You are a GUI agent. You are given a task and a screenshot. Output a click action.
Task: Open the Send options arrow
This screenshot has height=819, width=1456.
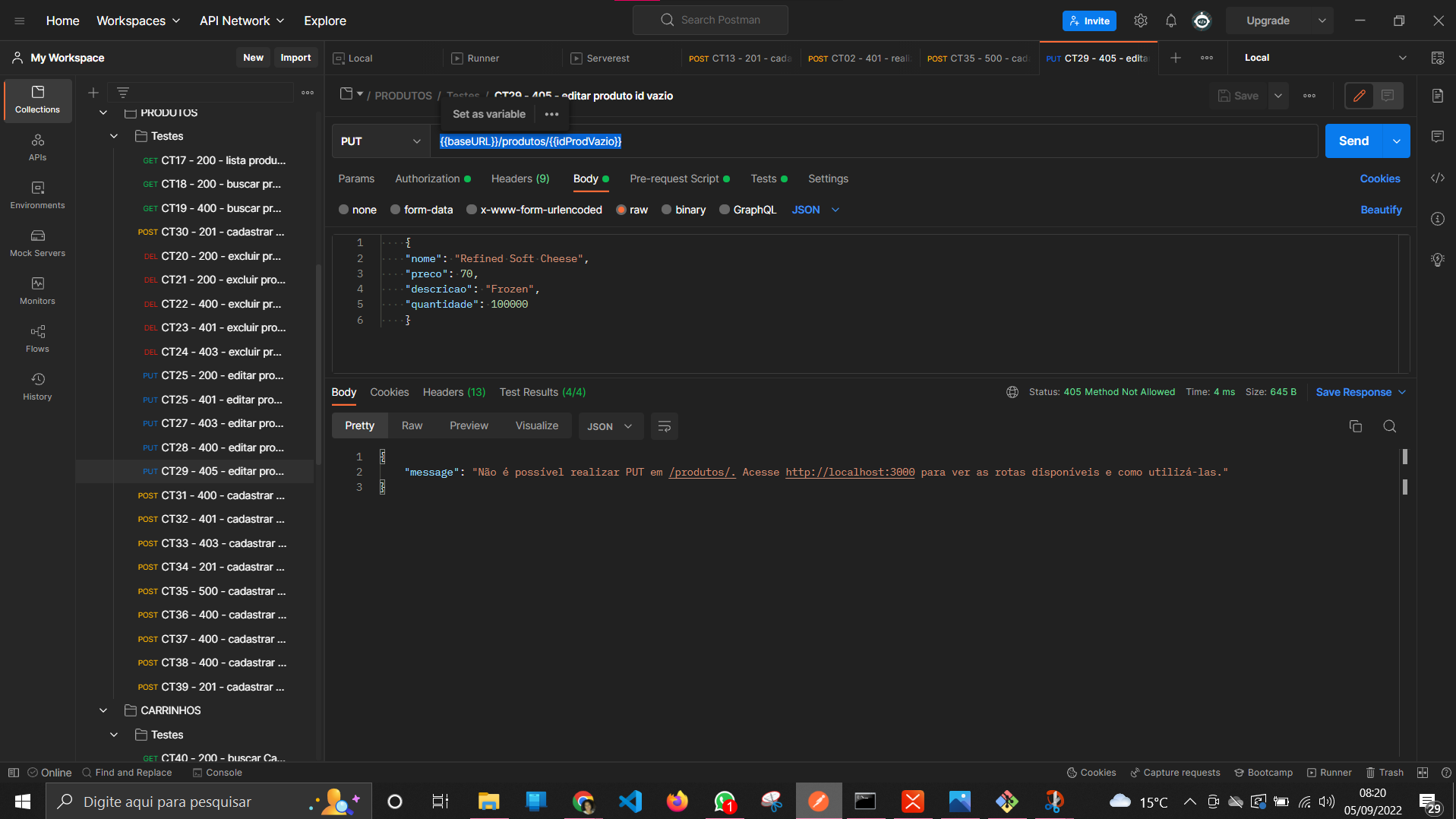(x=1396, y=141)
